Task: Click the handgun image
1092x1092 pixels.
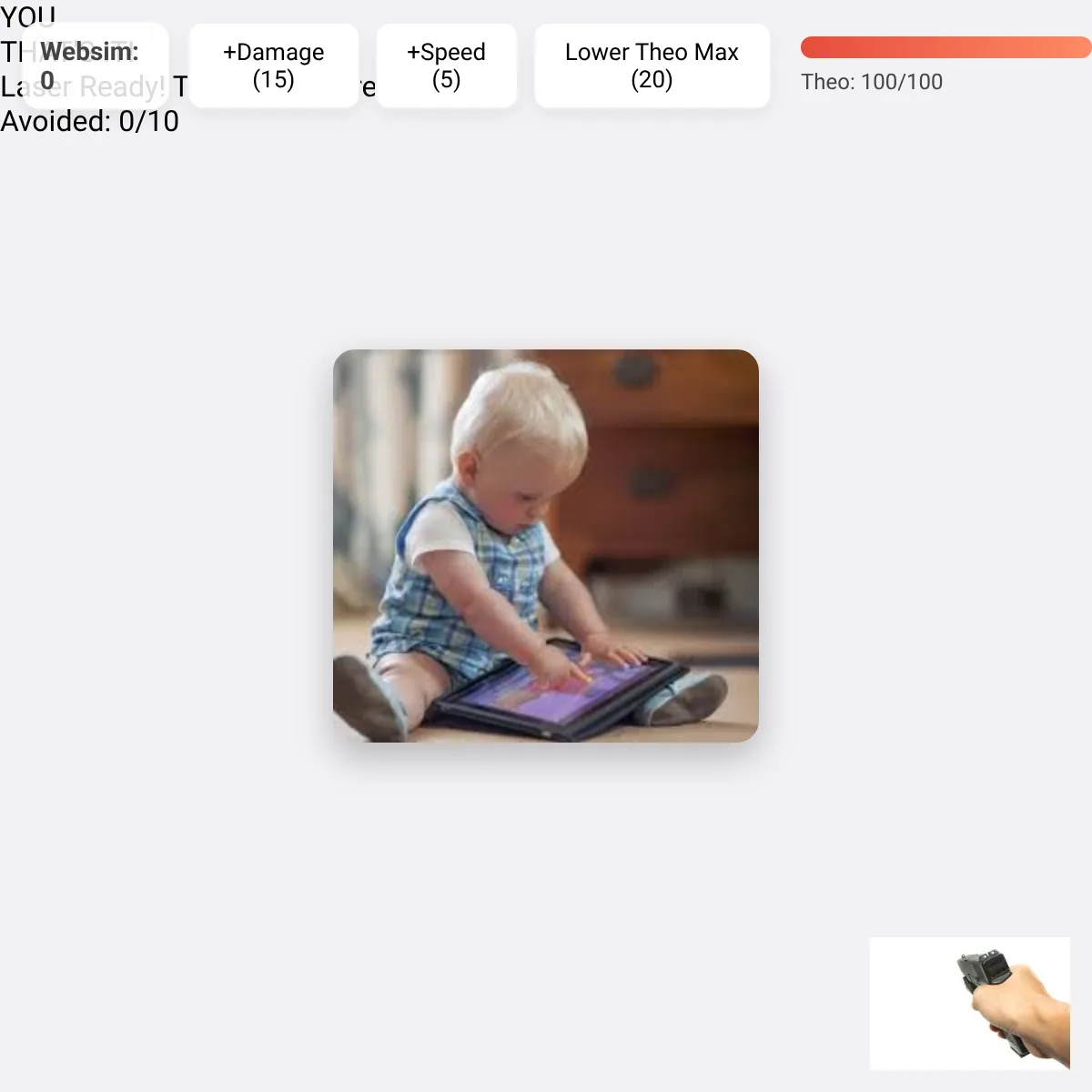Action: [970, 1004]
